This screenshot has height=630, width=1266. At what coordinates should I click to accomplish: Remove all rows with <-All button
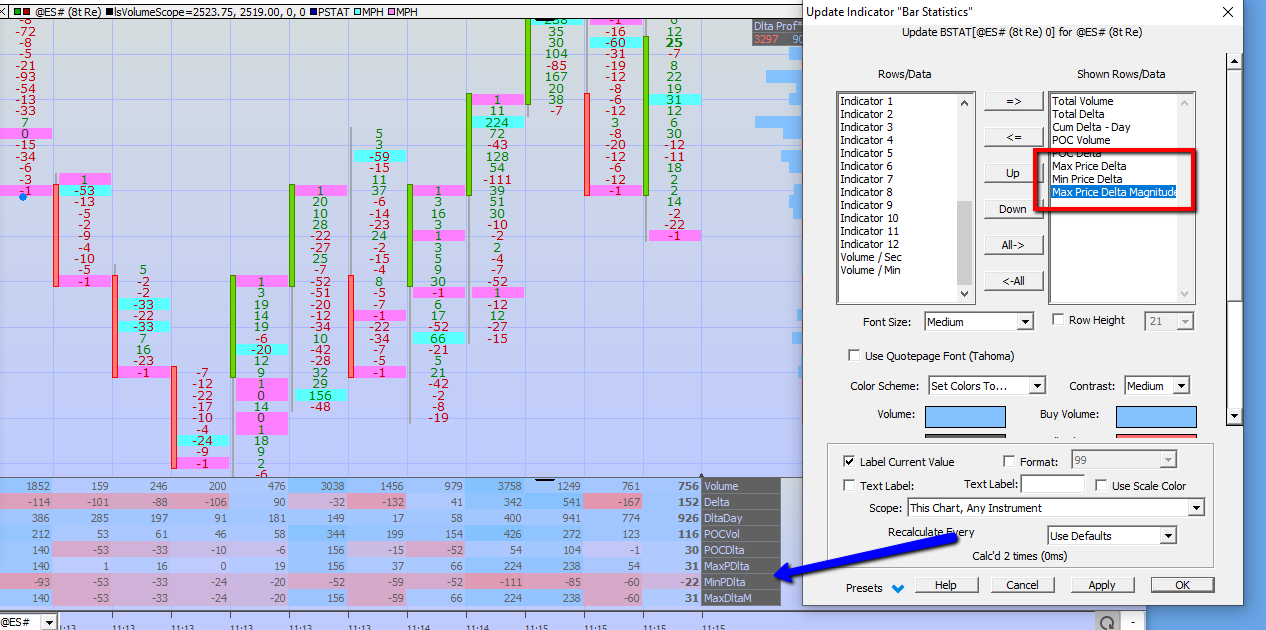[1013, 281]
